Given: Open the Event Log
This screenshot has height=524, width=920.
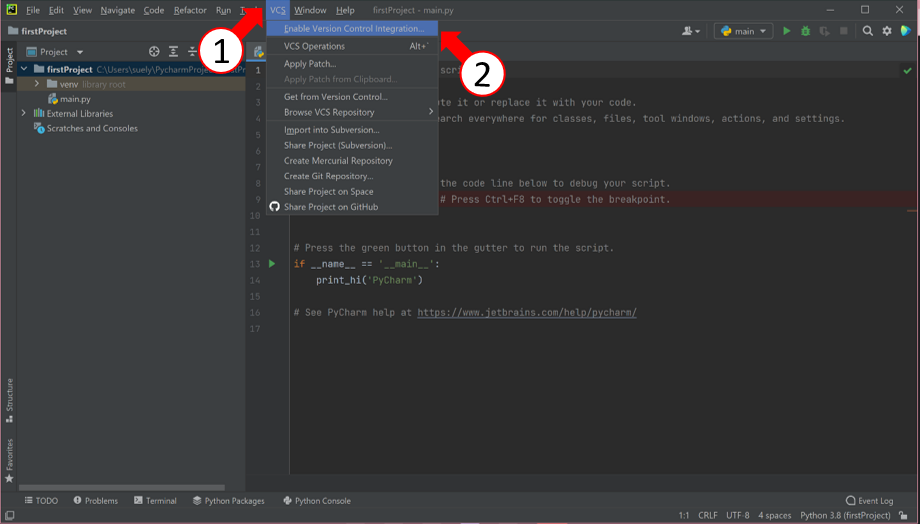Looking at the screenshot, I should coord(870,501).
